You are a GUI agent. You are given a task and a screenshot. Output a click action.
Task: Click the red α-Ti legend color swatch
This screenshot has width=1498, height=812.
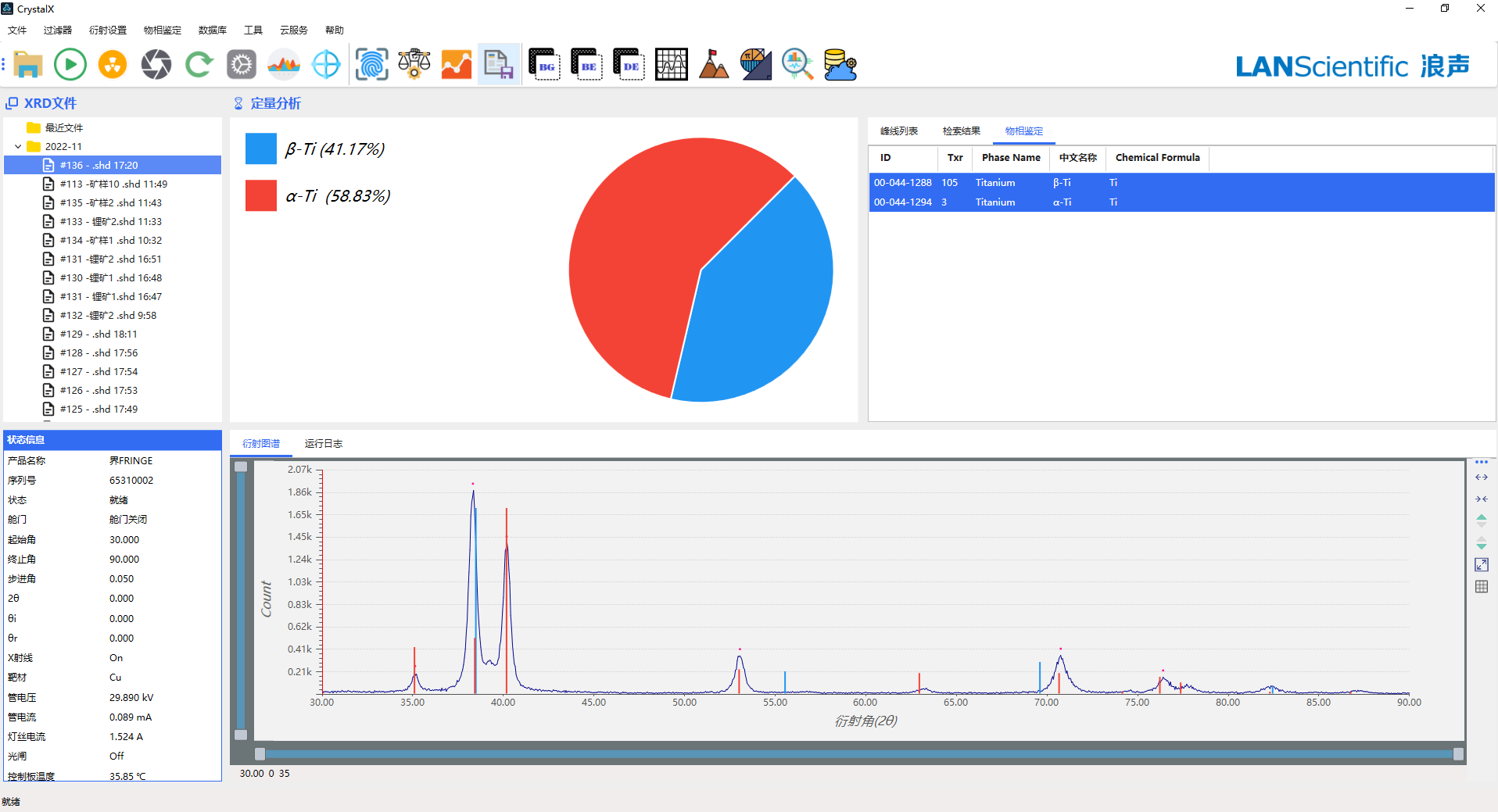(261, 195)
